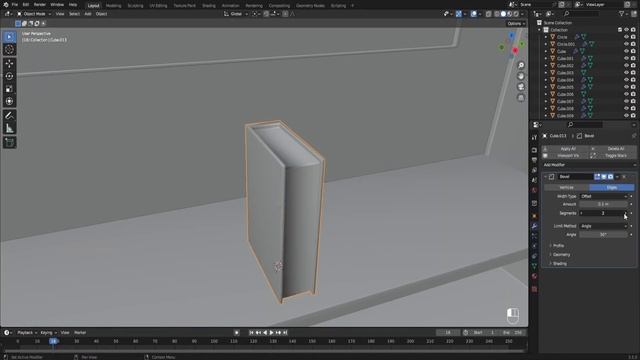The height and width of the screenshot is (360, 640).
Task: Toggle the camera view icon
Action: pyautogui.click(x=521, y=87)
